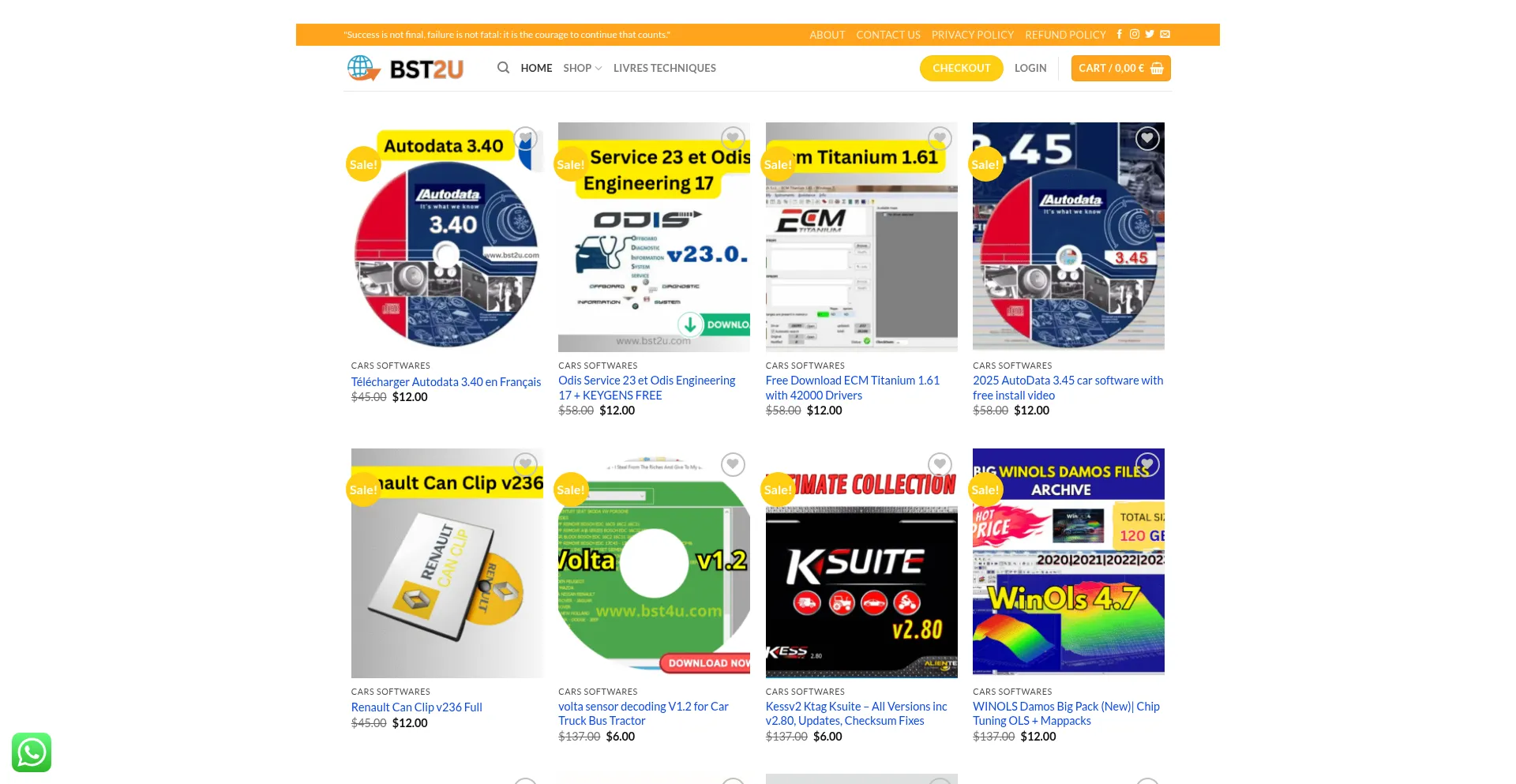Open the search magnifier icon
1516x784 pixels.
[x=503, y=68]
